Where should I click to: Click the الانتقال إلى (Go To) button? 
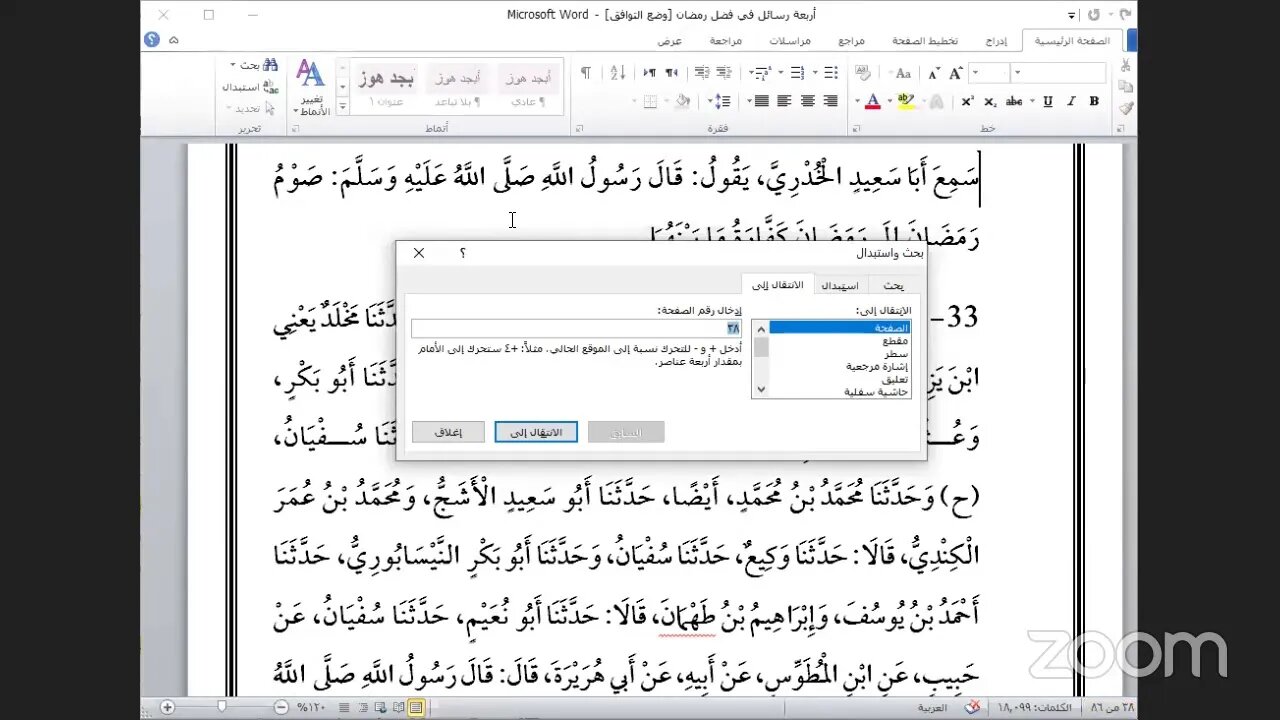pyautogui.click(x=536, y=432)
